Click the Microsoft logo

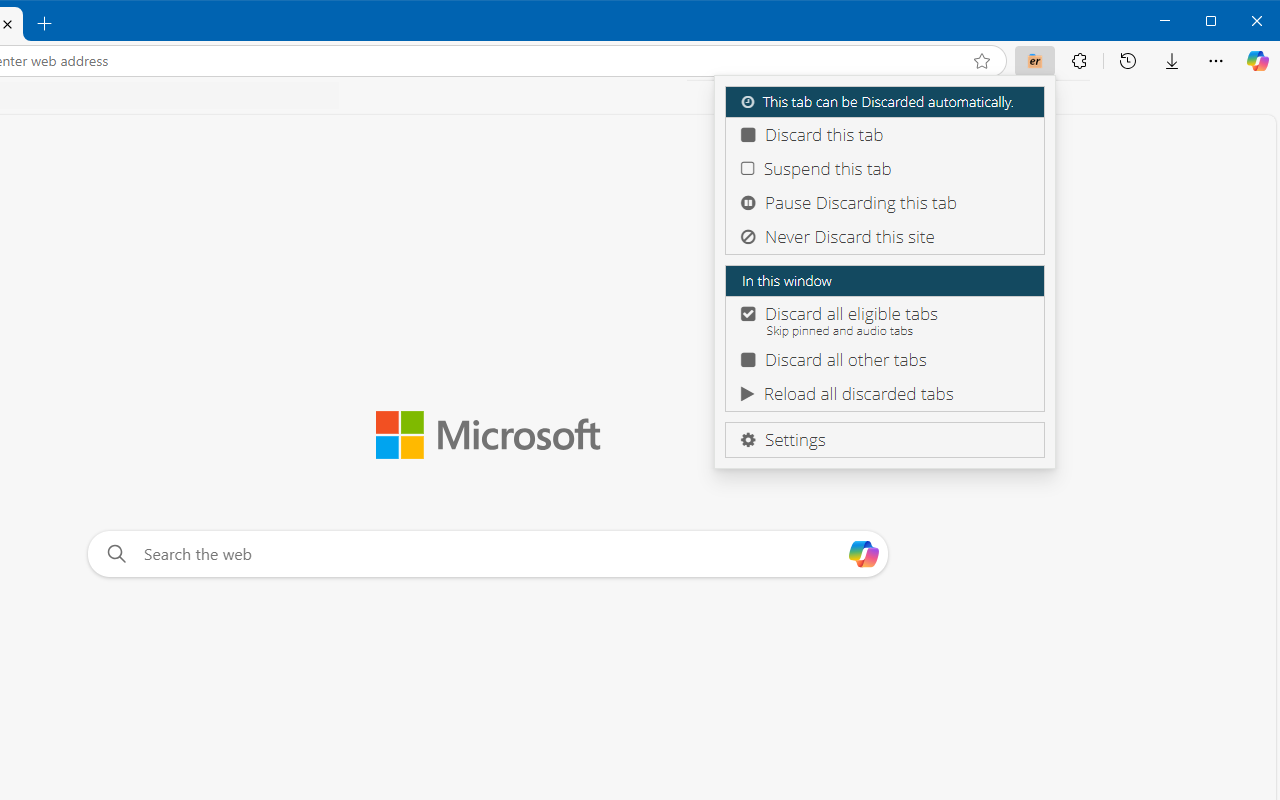pyautogui.click(x=488, y=435)
